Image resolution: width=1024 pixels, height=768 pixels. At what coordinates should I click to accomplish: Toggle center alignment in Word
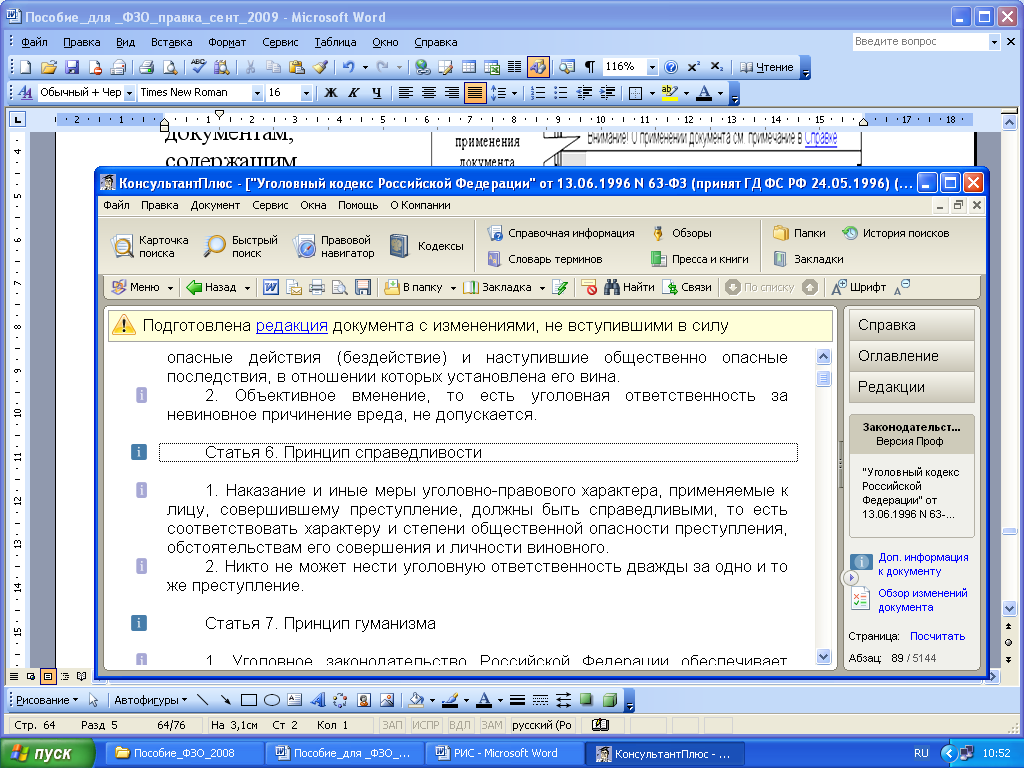tap(428, 93)
